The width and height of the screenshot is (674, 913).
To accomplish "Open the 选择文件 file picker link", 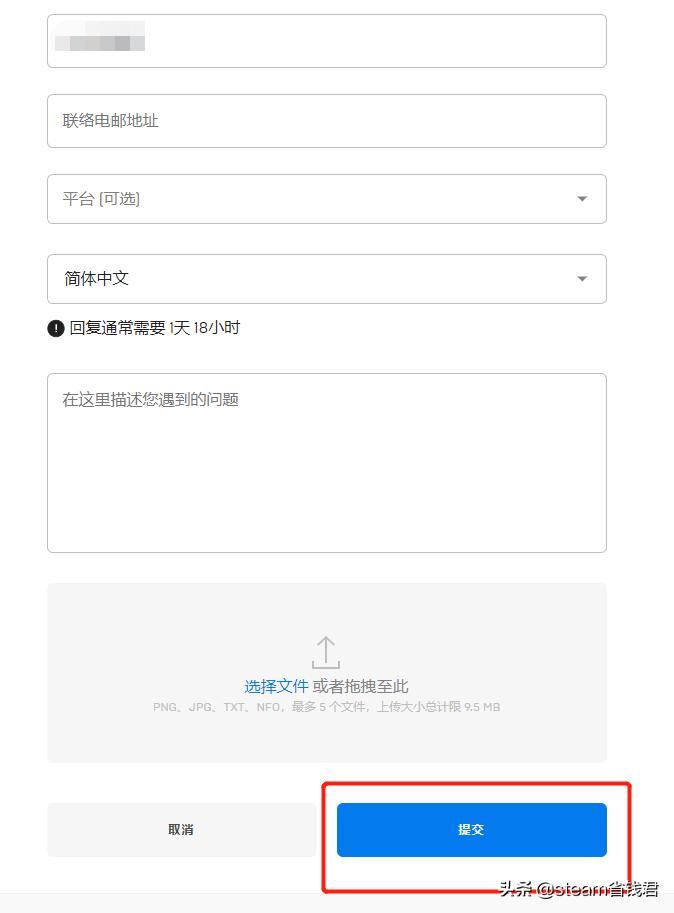I will (x=280, y=685).
